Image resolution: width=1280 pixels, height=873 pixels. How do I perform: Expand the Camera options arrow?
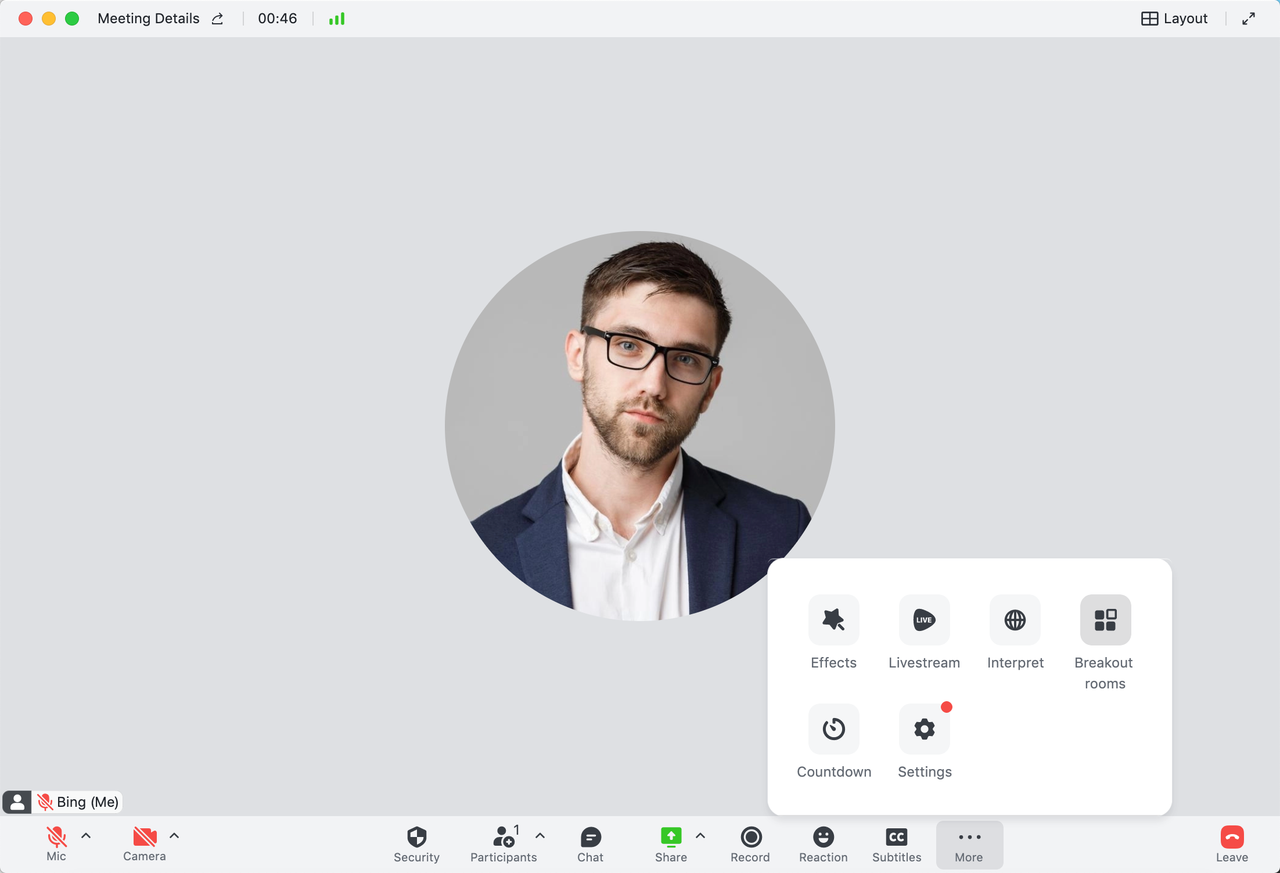pyautogui.click(x=174, y=836)
